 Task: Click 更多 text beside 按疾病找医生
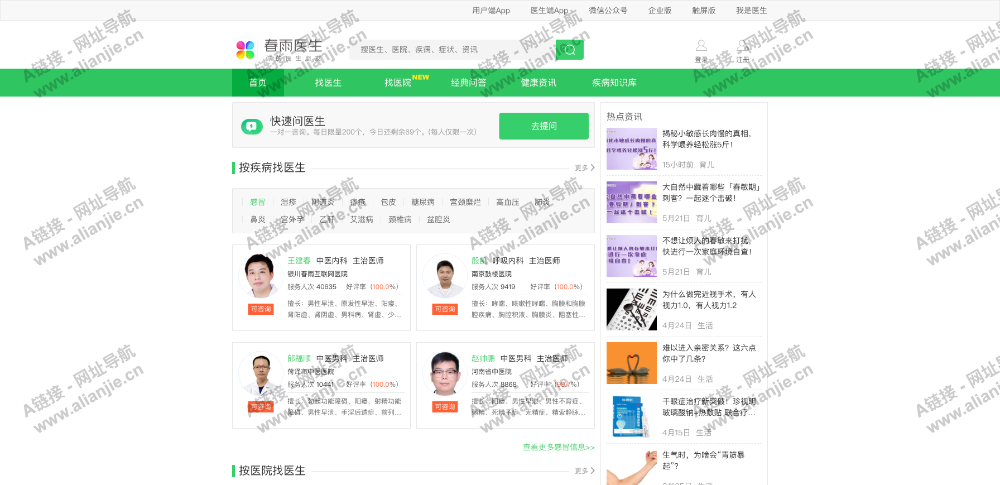pos(581,168)
